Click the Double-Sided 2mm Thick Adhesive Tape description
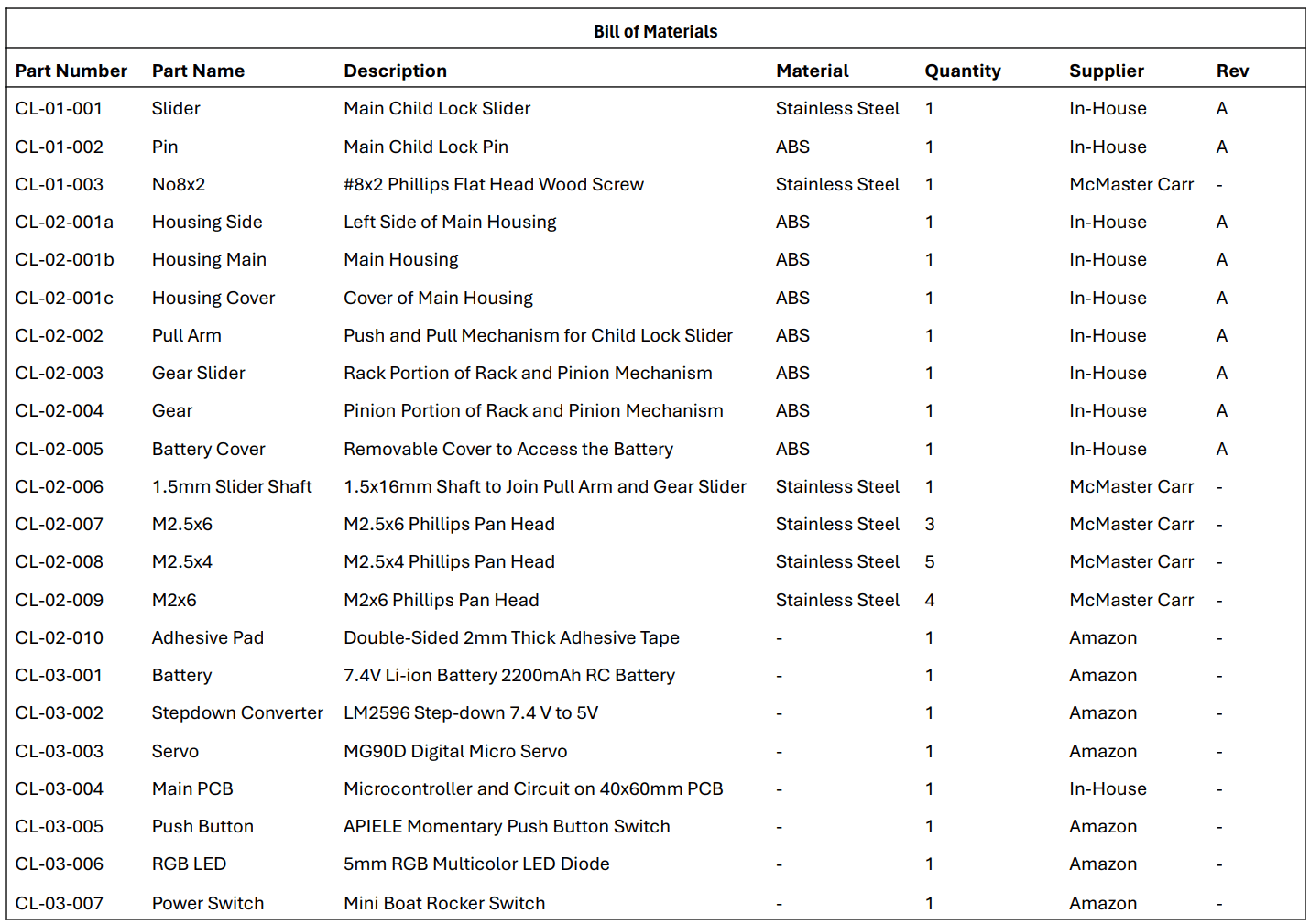 click(x=511, y=637)
